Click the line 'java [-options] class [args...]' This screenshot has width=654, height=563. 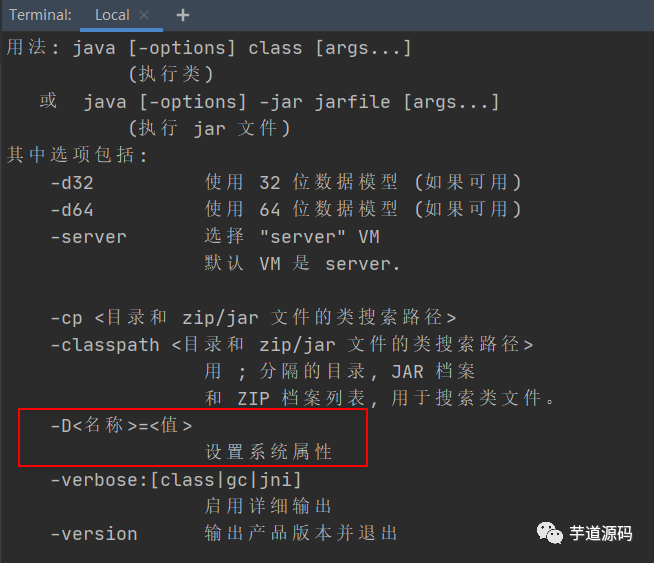coord(242,48)
